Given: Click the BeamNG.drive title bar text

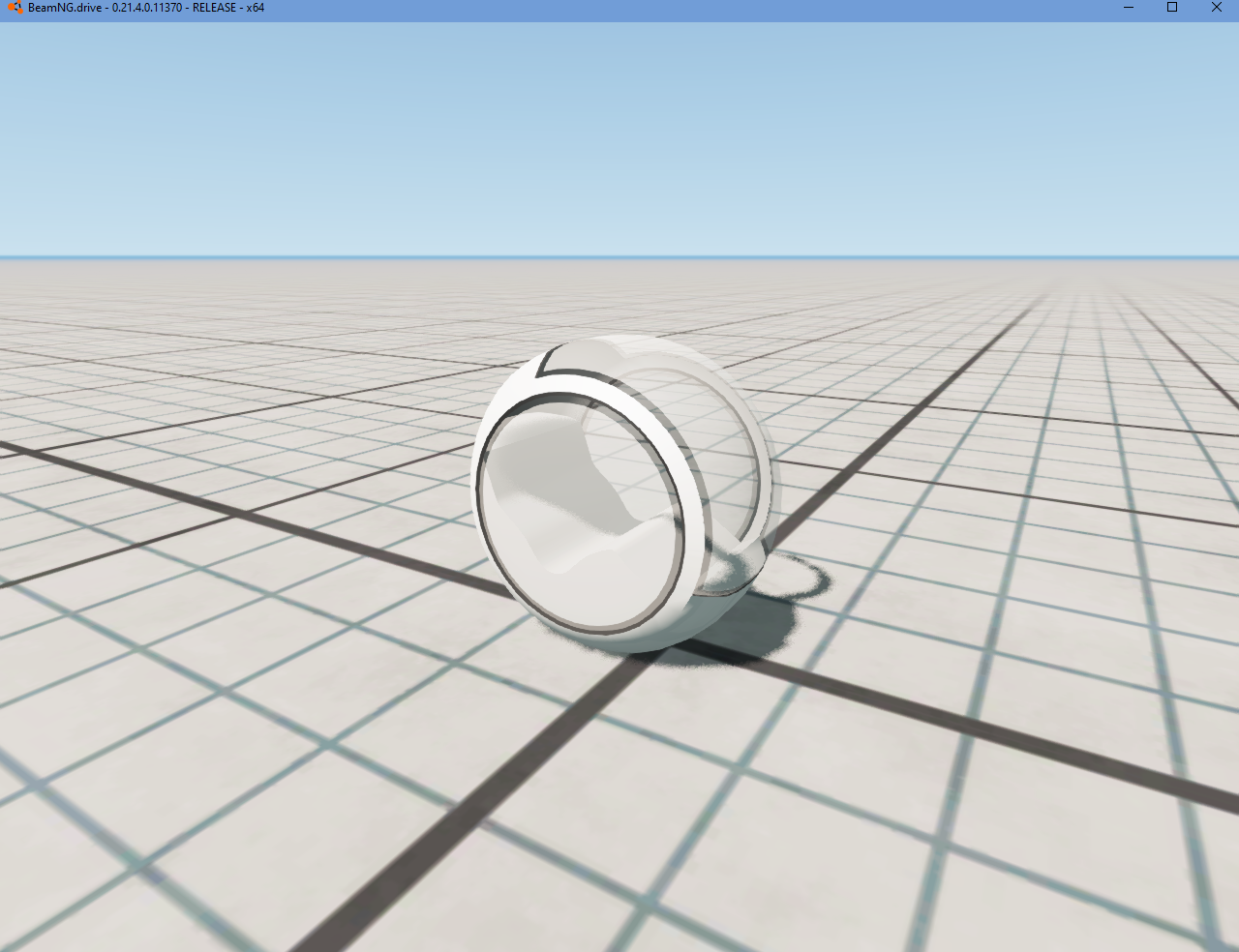Looking at the screenshot, I should [x=146, y=8].
